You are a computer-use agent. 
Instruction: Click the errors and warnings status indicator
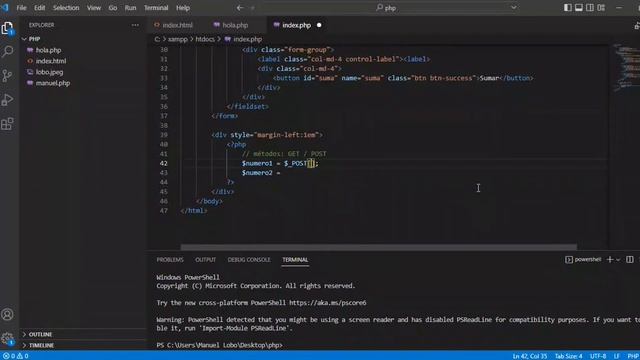click(16, 356)
